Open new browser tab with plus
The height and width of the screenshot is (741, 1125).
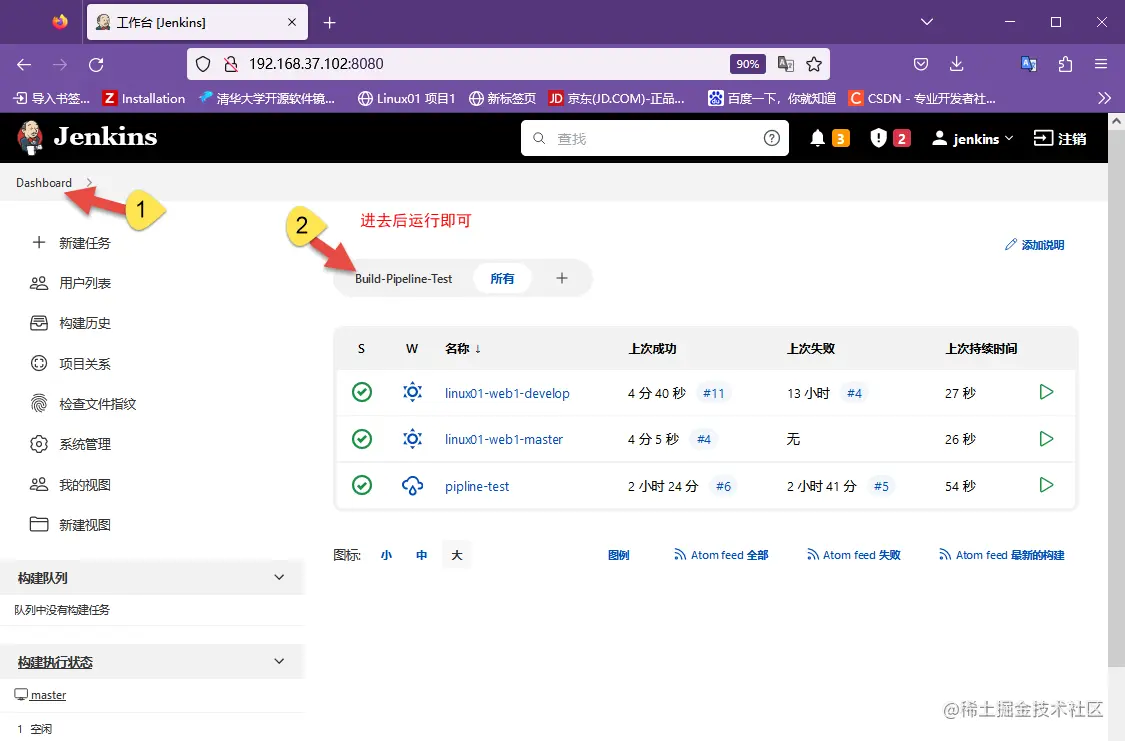tap(329, 23)
